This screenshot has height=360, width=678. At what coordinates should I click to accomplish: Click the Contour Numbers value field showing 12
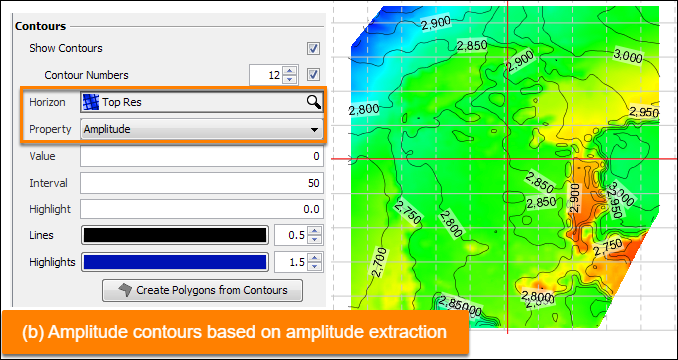(x=267, y=75)
